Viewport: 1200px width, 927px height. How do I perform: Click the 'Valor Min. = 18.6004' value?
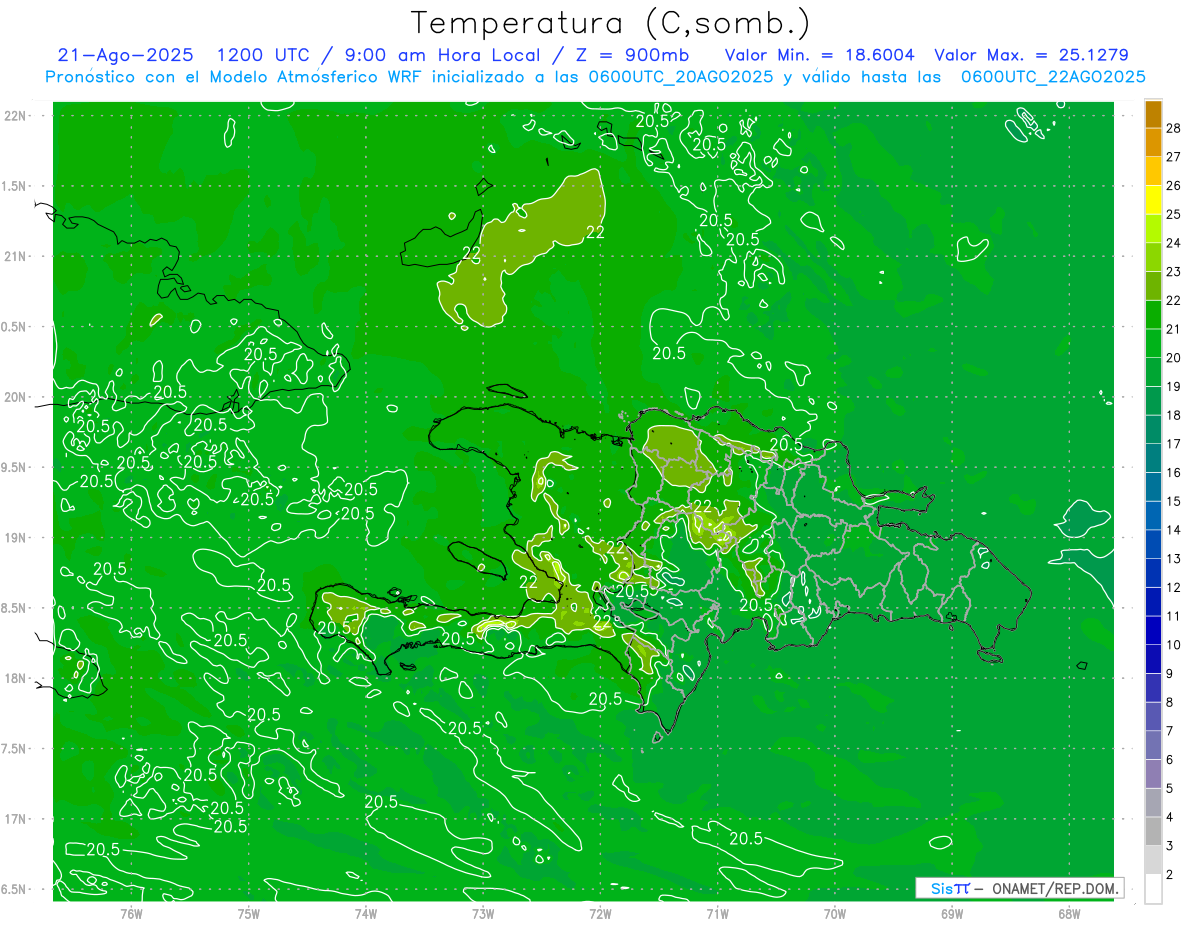pyautogui.click(x=819, y=55)
